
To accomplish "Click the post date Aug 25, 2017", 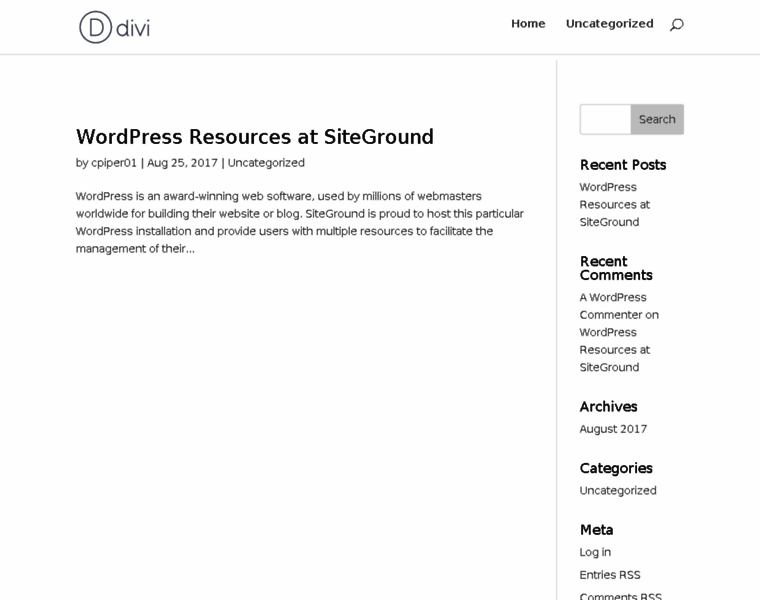I will tap(182, 163).
